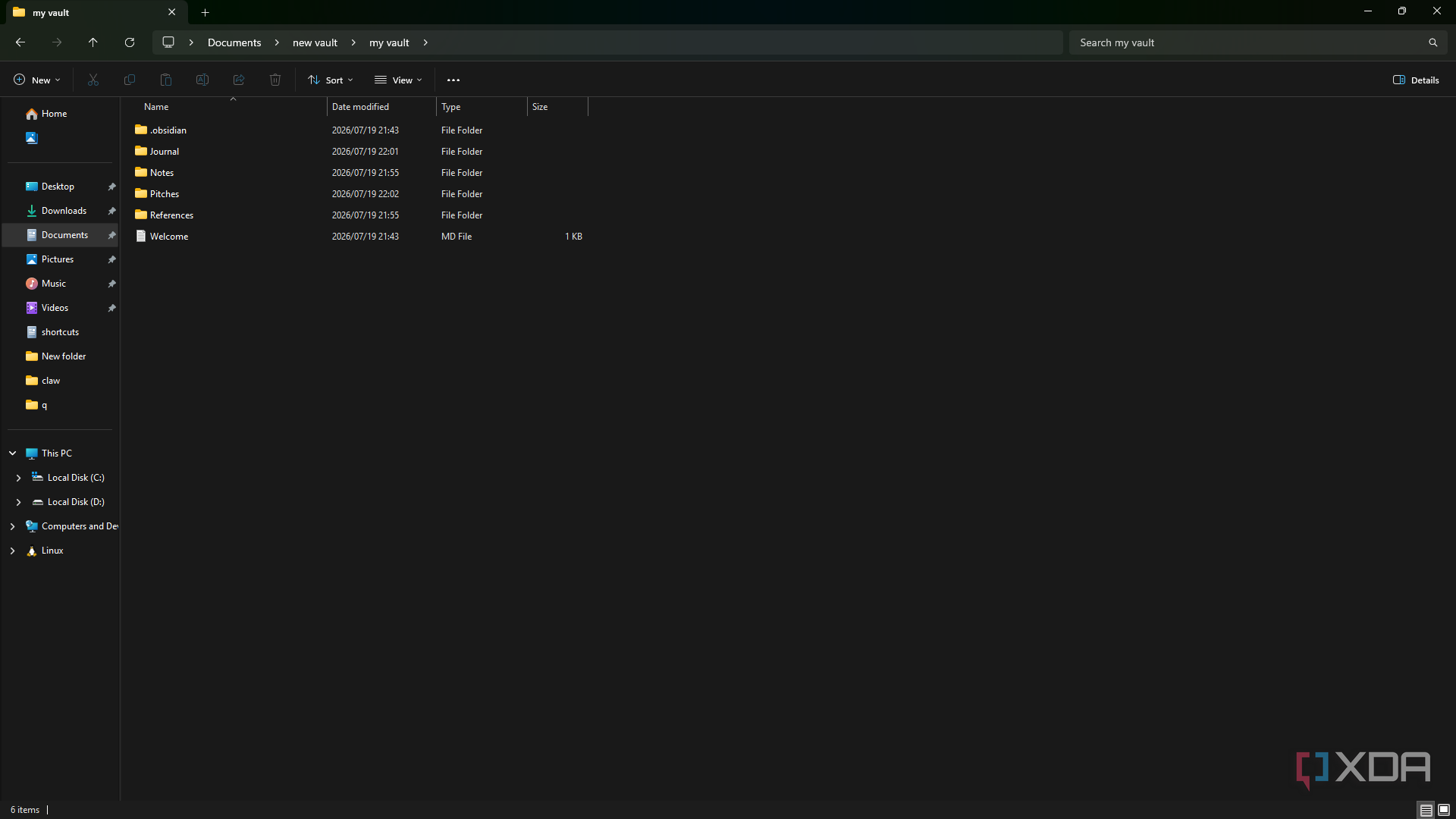Expand Local Disk (D:) node
The height and width of the screenshot is (819, 1456).
coord(18,502)
